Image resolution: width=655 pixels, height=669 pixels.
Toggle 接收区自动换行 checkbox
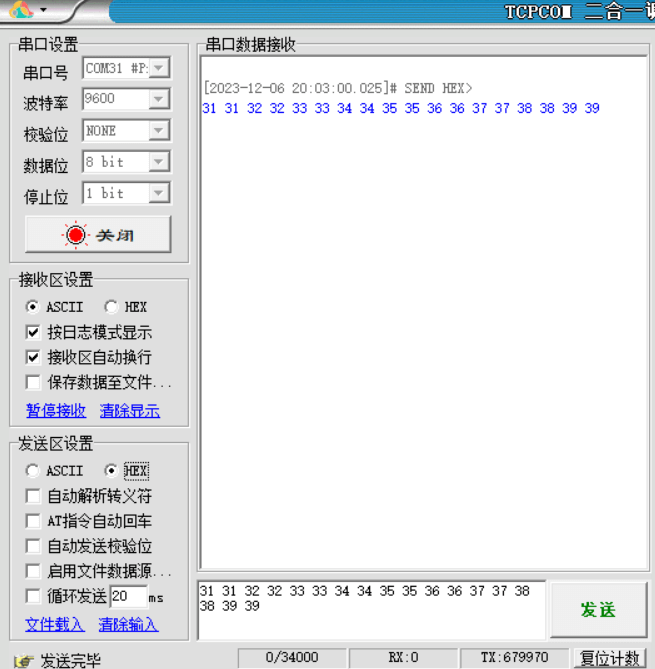33,357
